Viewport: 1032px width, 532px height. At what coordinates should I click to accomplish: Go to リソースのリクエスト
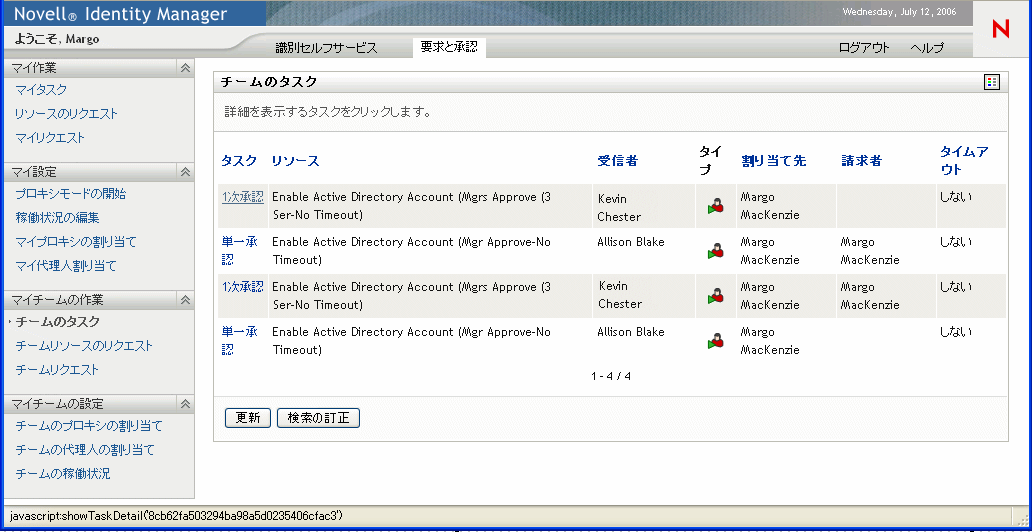point(66,114)
